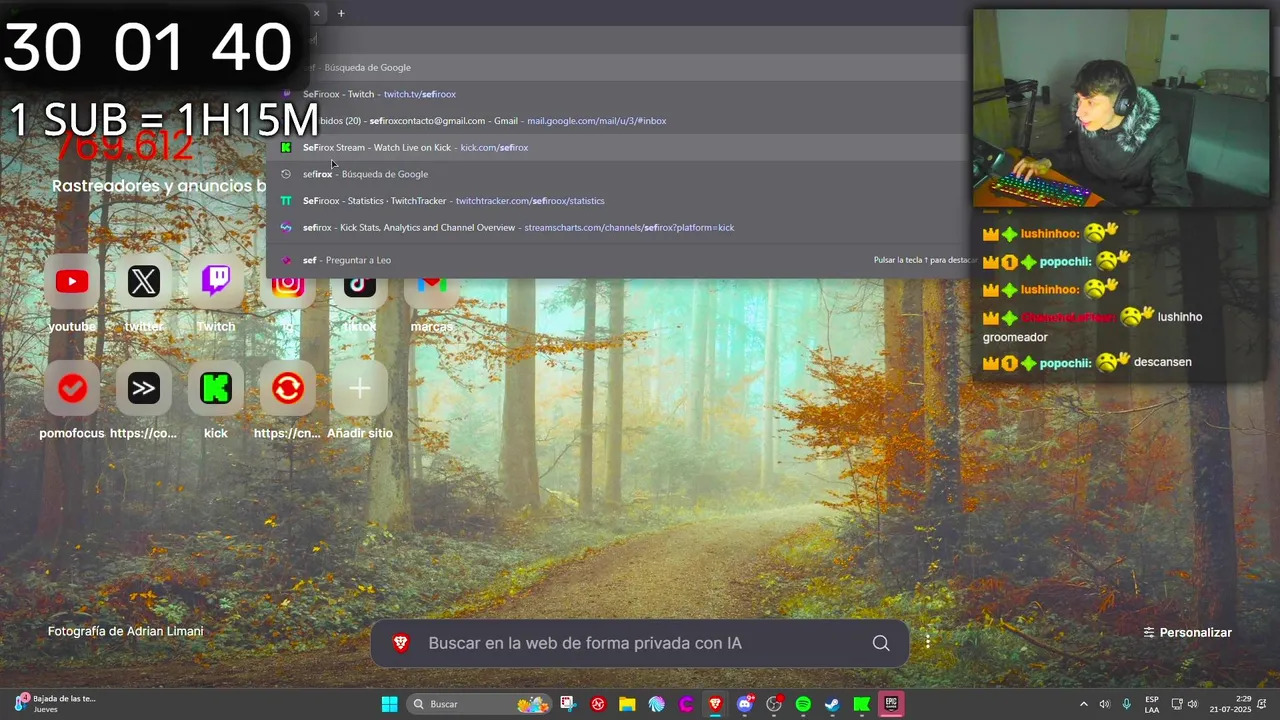Open the purple C app in the taskbar
1280x720 pixels.
click(686, 704)
